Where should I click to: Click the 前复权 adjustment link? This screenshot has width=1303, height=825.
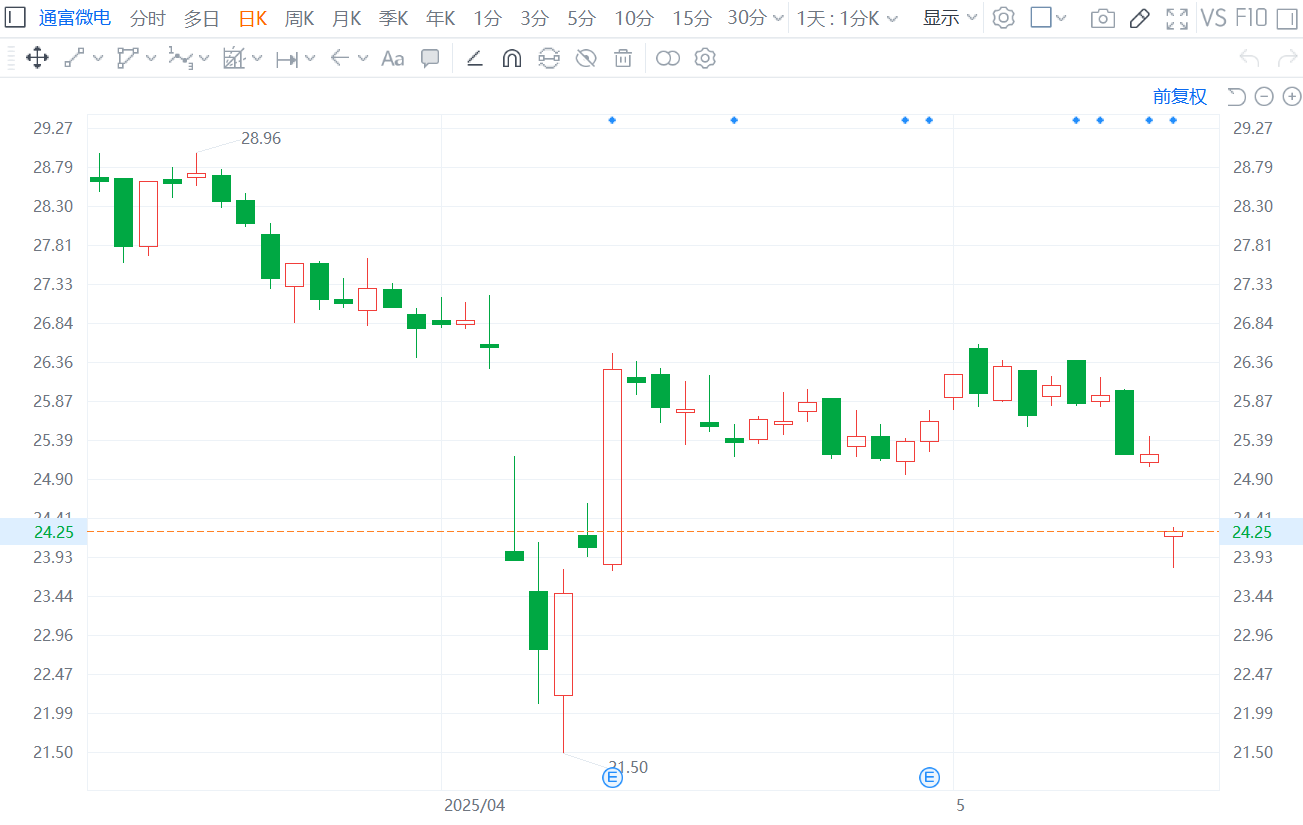(1180, 96)
